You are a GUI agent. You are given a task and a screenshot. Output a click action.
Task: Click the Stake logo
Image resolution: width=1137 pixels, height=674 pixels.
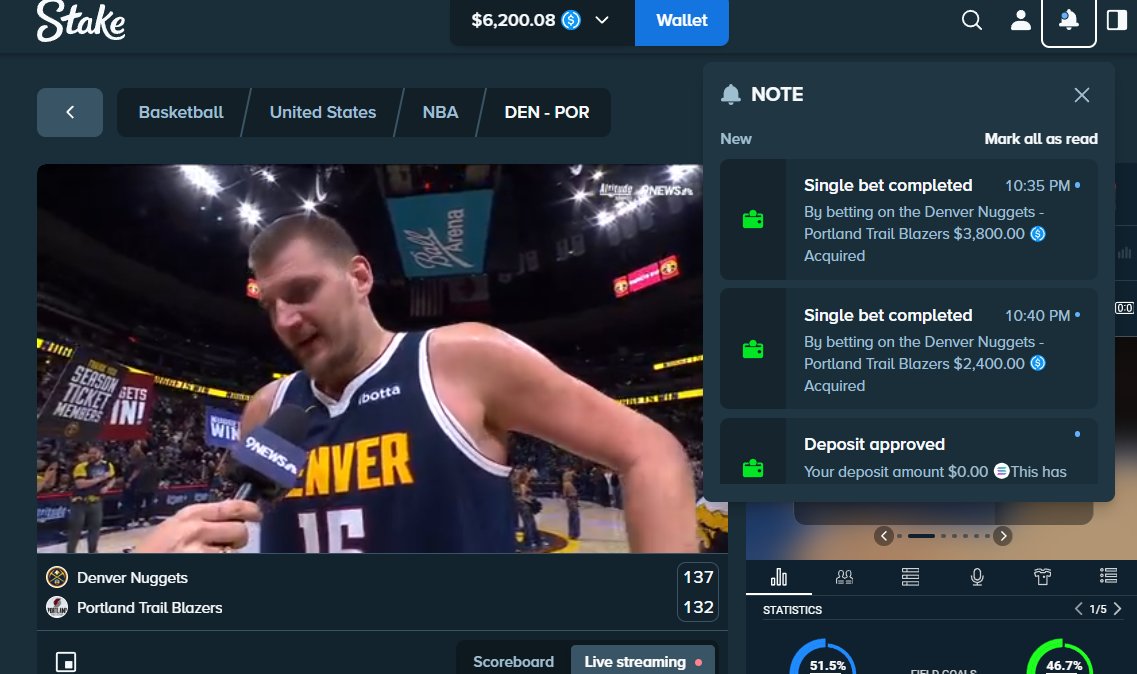(80, 21)
